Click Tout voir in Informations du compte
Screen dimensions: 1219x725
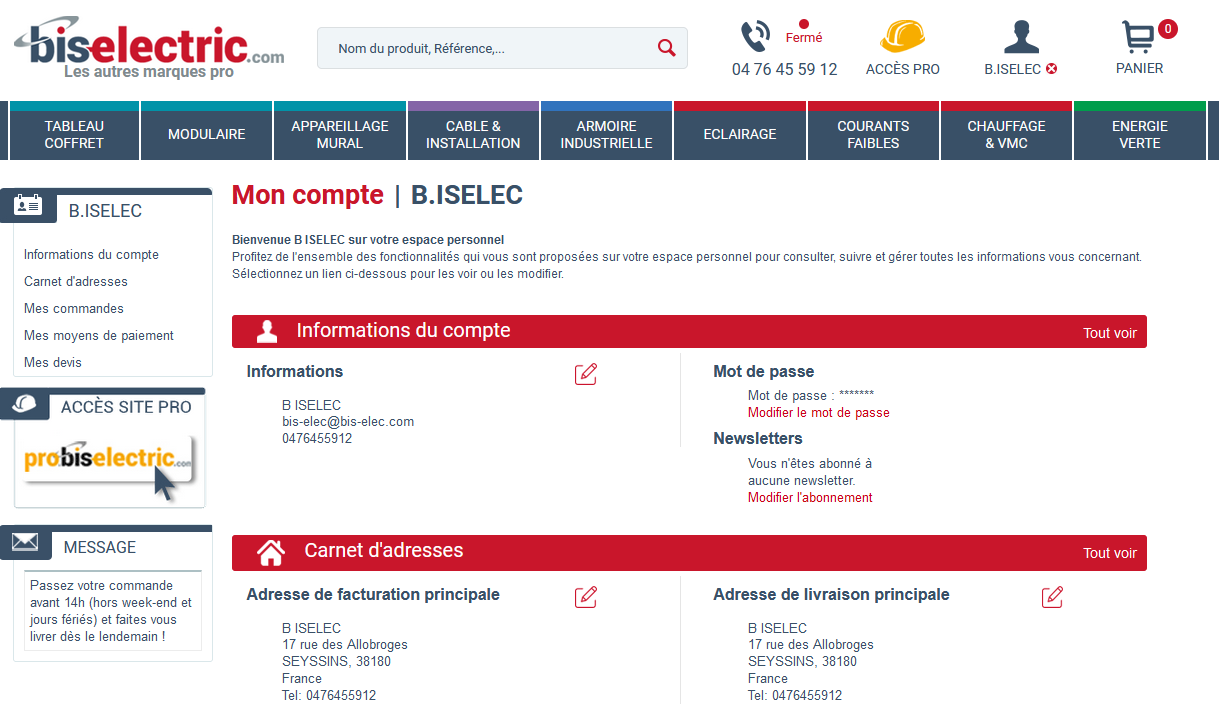[x=1110, y=333]
